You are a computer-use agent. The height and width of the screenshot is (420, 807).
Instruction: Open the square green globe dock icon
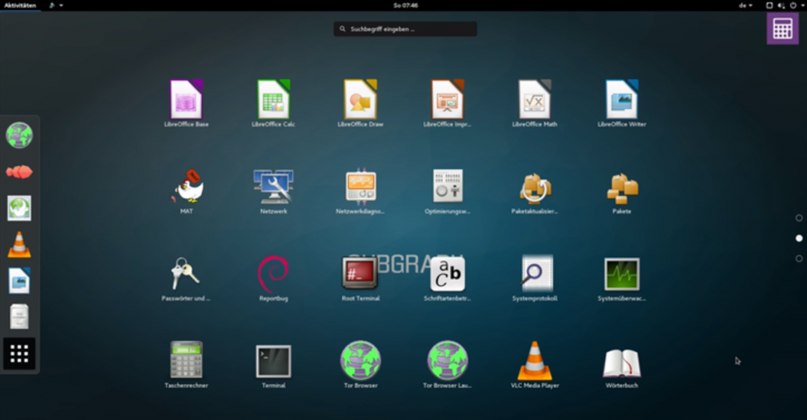pyautogui.click(x=19, y=208)
